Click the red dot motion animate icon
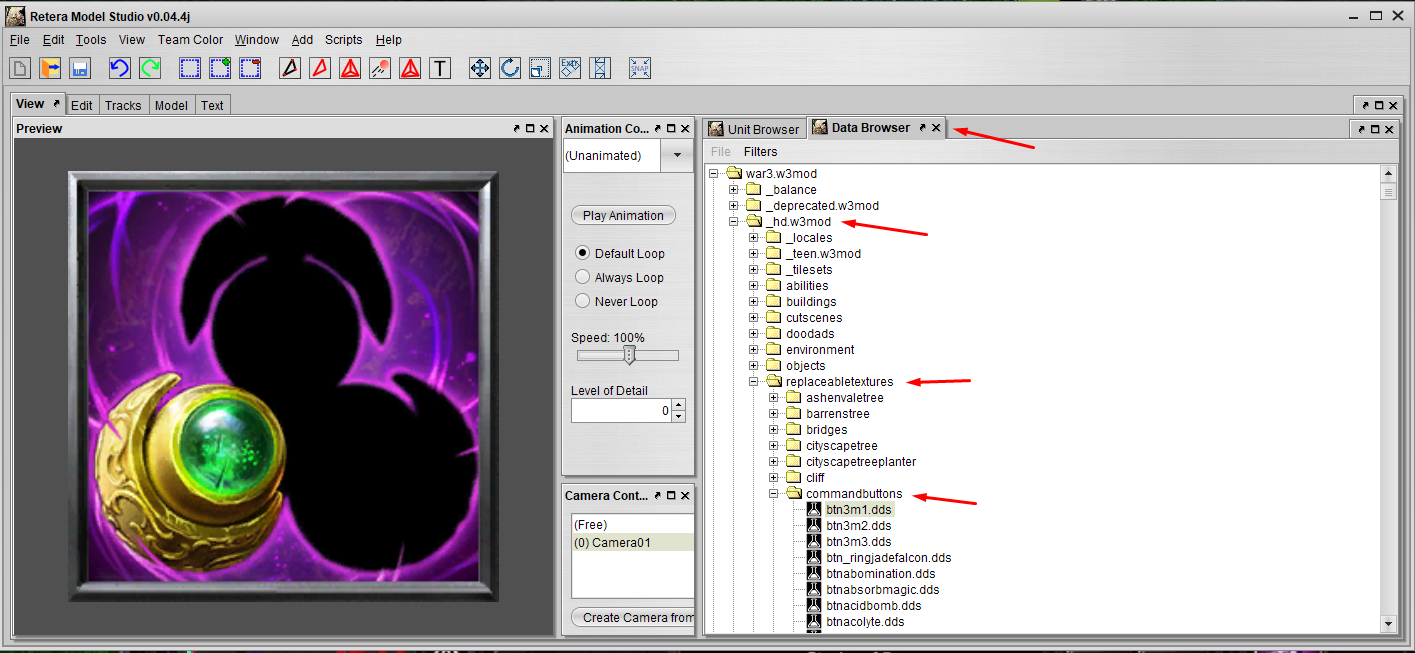The width and height of the screenshot is (1415, 653). point(380,68)
